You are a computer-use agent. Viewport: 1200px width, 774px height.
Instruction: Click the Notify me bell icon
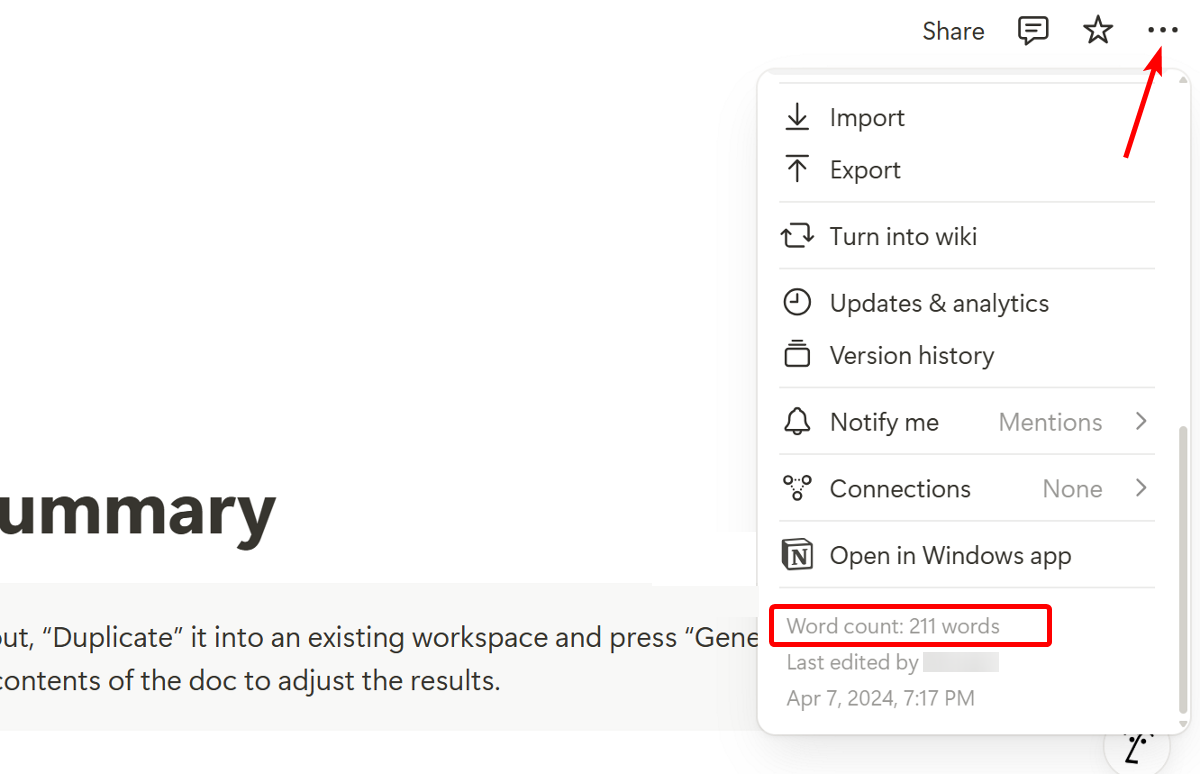click(x=797, y=421)
